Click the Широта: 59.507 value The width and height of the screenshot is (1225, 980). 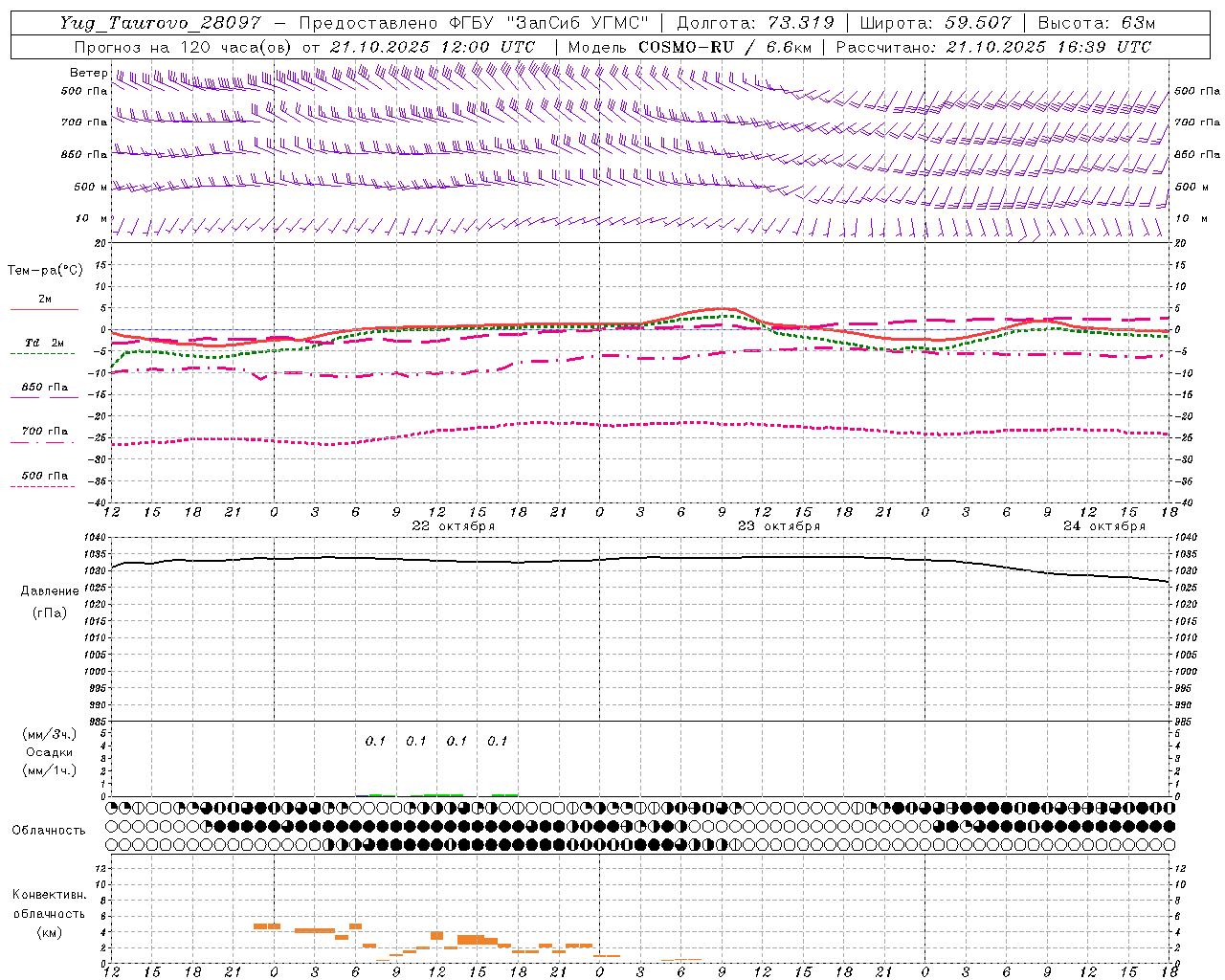point(935,23)
